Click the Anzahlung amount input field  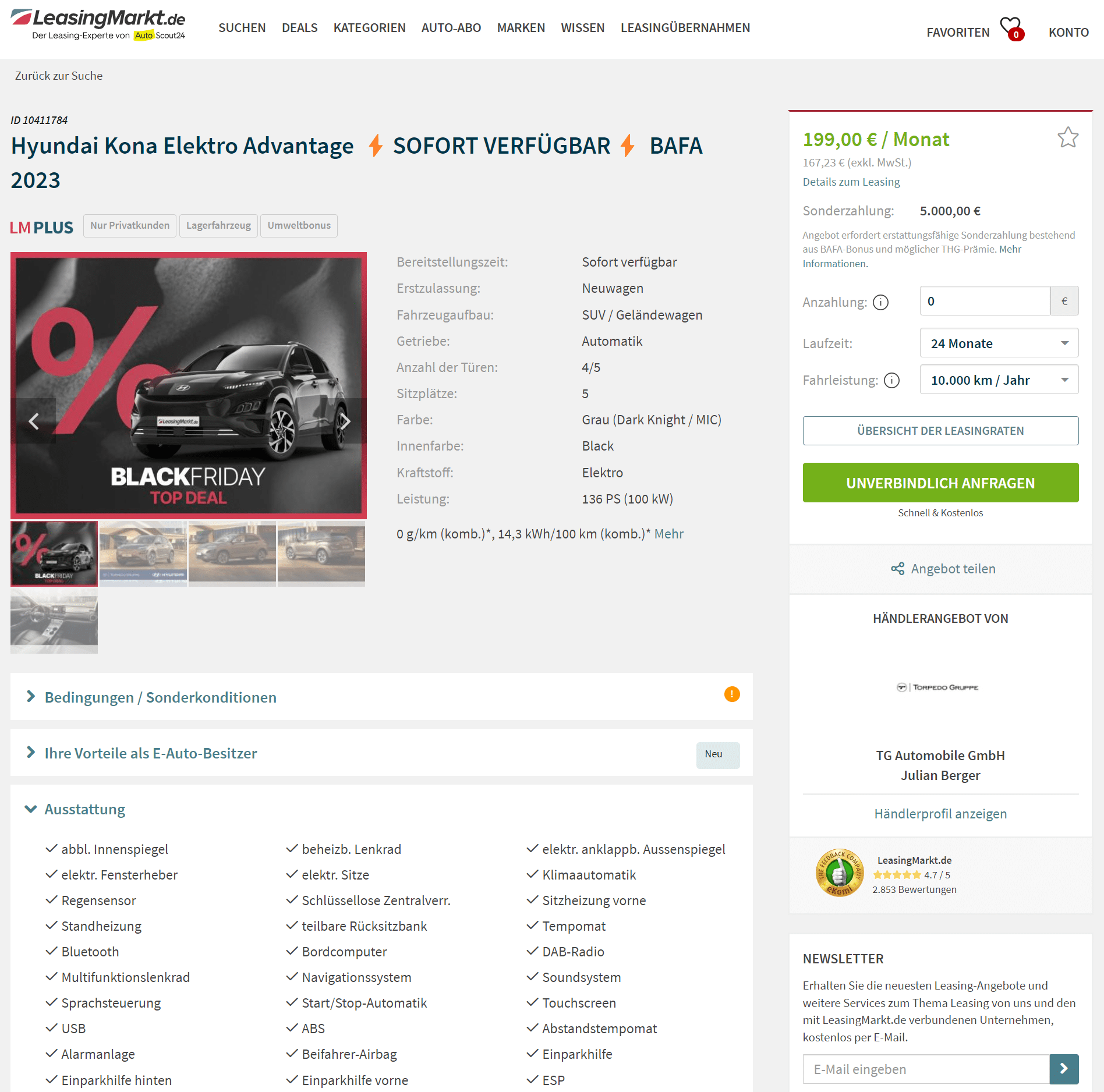click(985, 301)
